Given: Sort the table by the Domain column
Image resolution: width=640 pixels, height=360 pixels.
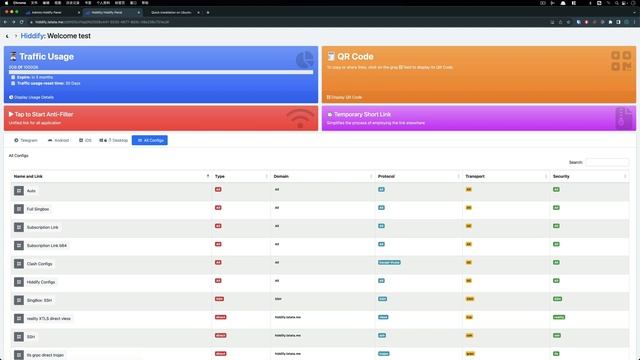Looking at the screenshot, I should [322, 176].
